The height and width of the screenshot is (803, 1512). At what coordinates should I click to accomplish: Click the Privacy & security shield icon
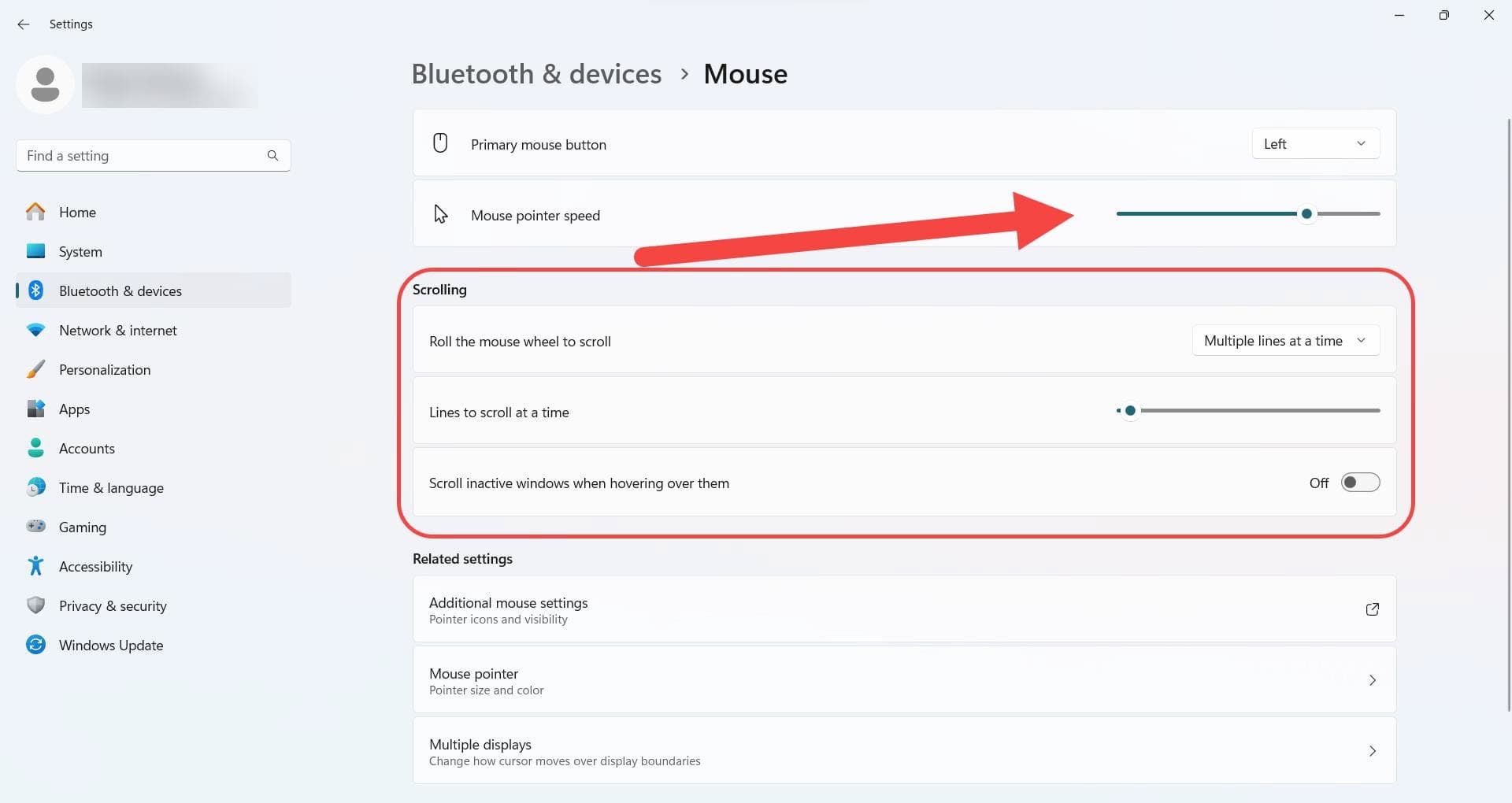point(35,605)
